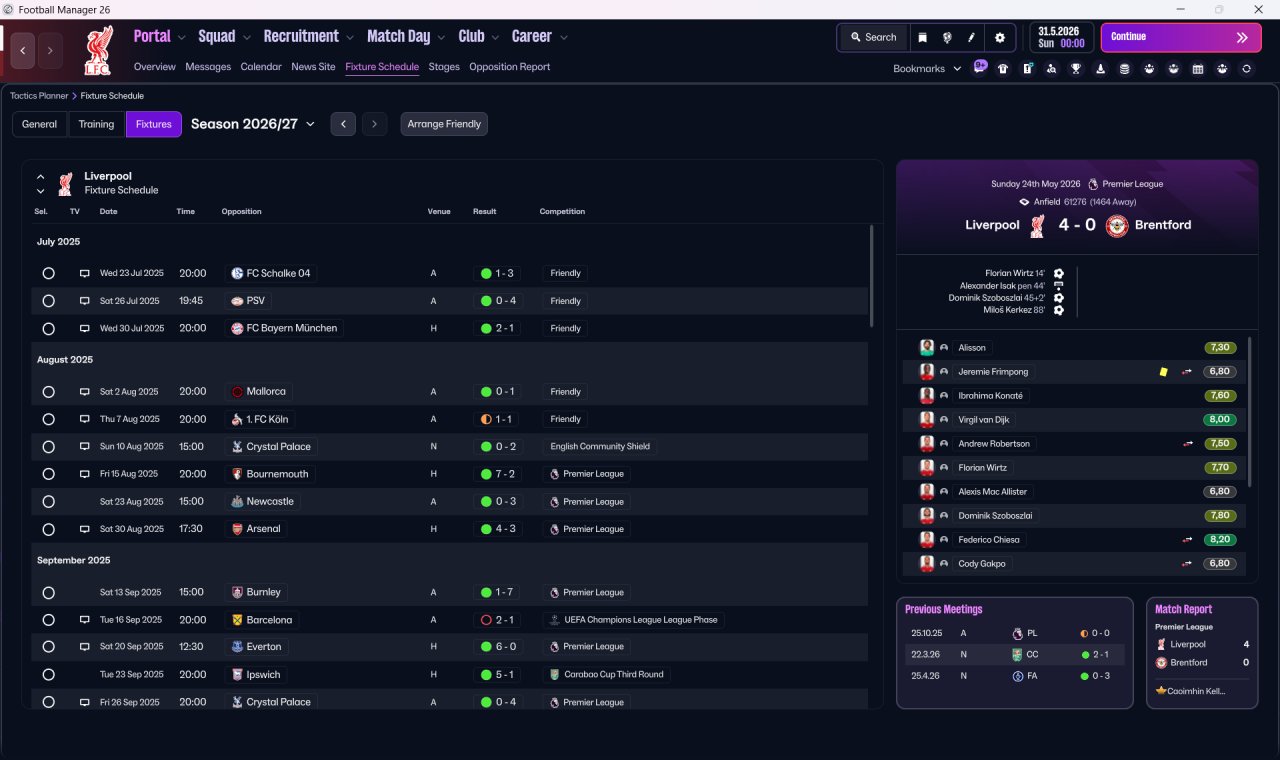
Task: Open the Search button
Action: 873,37
